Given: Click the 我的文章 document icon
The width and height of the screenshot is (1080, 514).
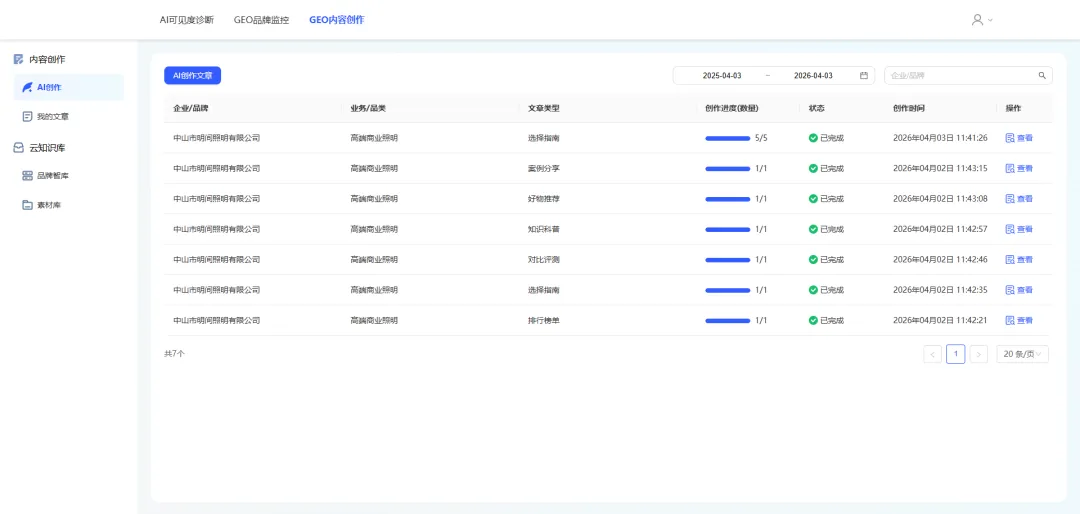Looking at the screenshot, I should coord(28,116).
